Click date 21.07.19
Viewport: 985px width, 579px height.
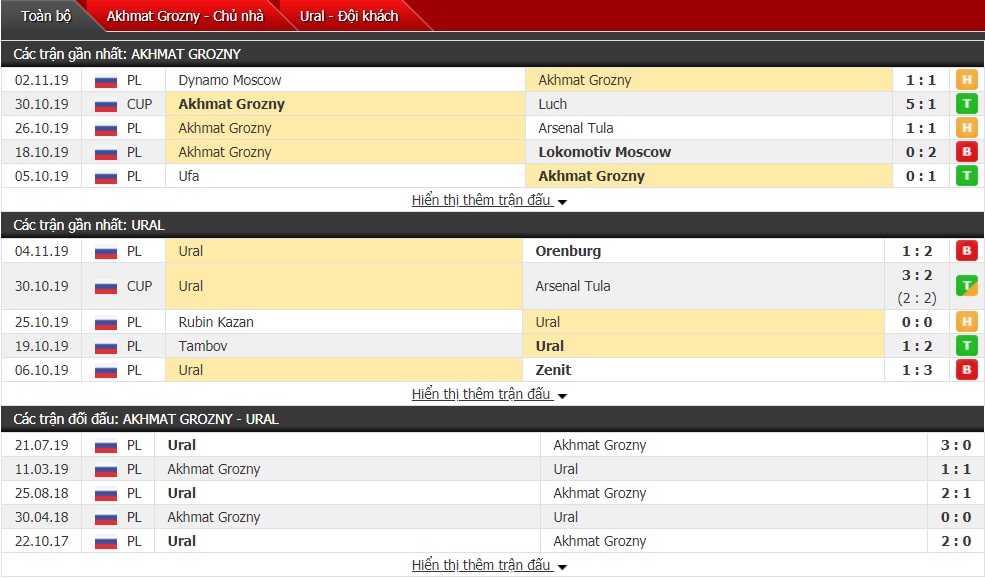tap(41, 445)
